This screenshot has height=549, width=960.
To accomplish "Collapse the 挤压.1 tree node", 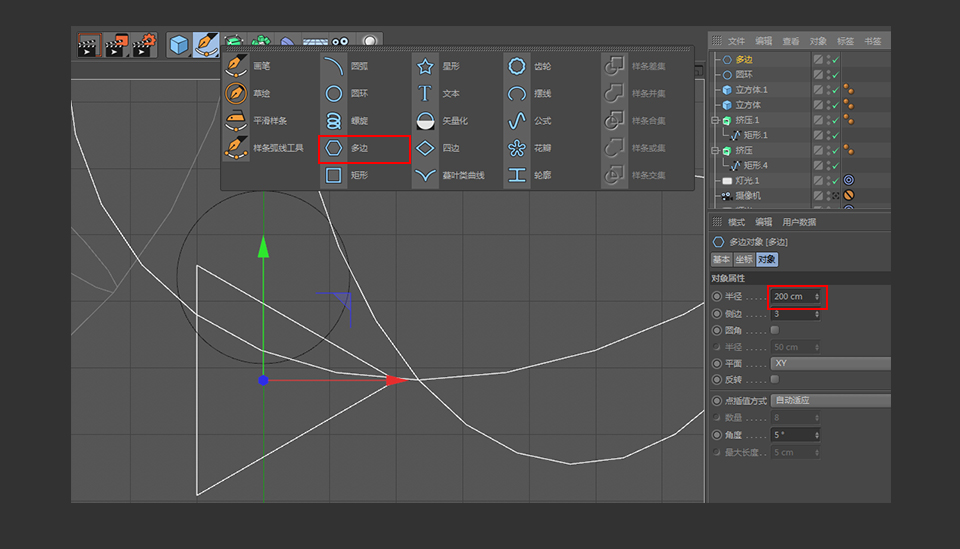I will 715,120.
